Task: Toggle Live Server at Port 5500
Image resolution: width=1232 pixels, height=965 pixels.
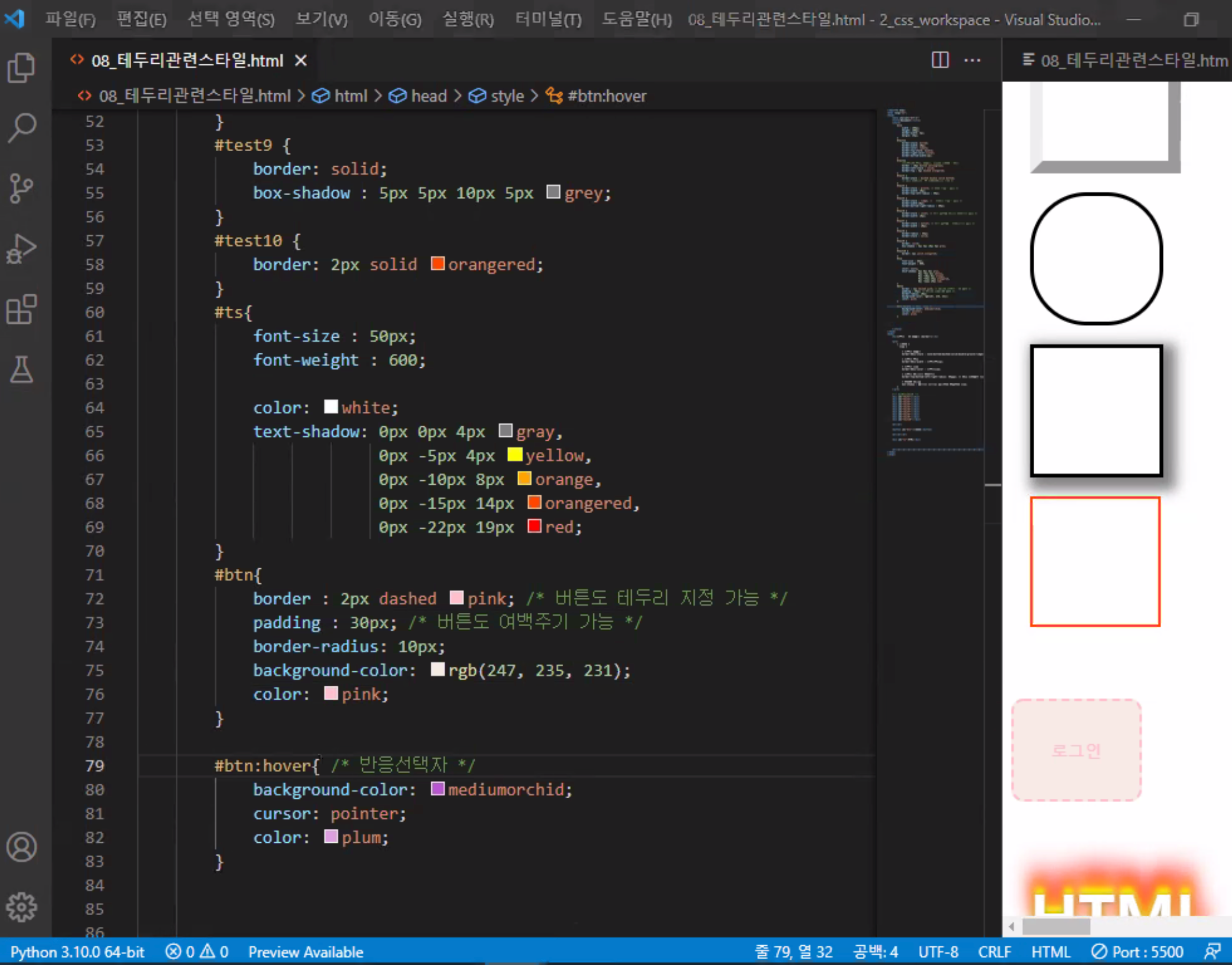Action: [x=1137, y=952]
